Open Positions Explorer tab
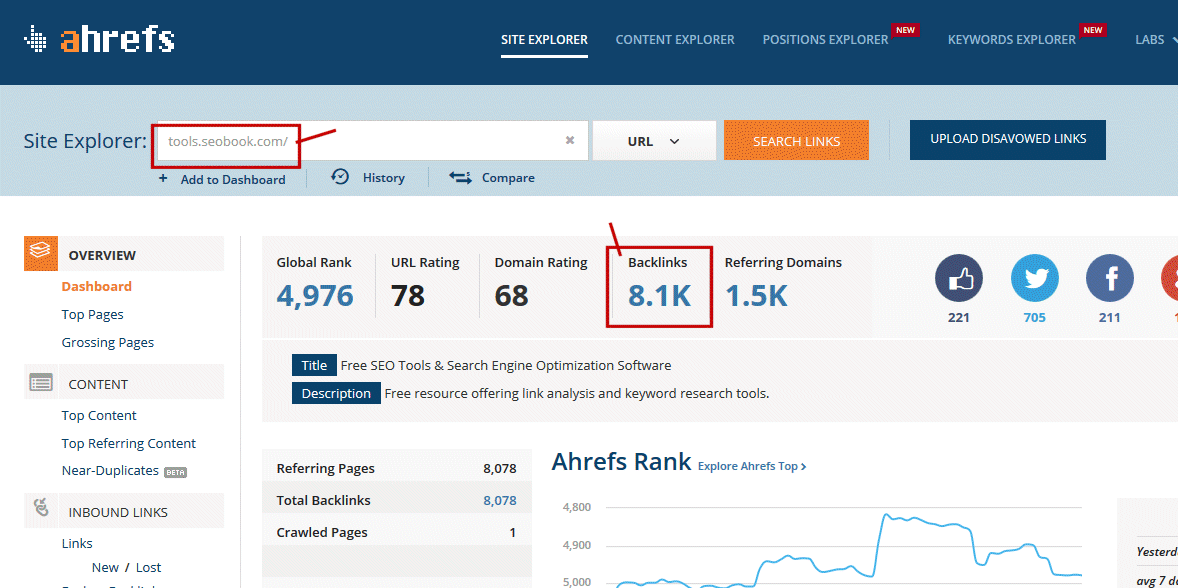The height and width of the screenshot is (588, 1178). point(826,40)
